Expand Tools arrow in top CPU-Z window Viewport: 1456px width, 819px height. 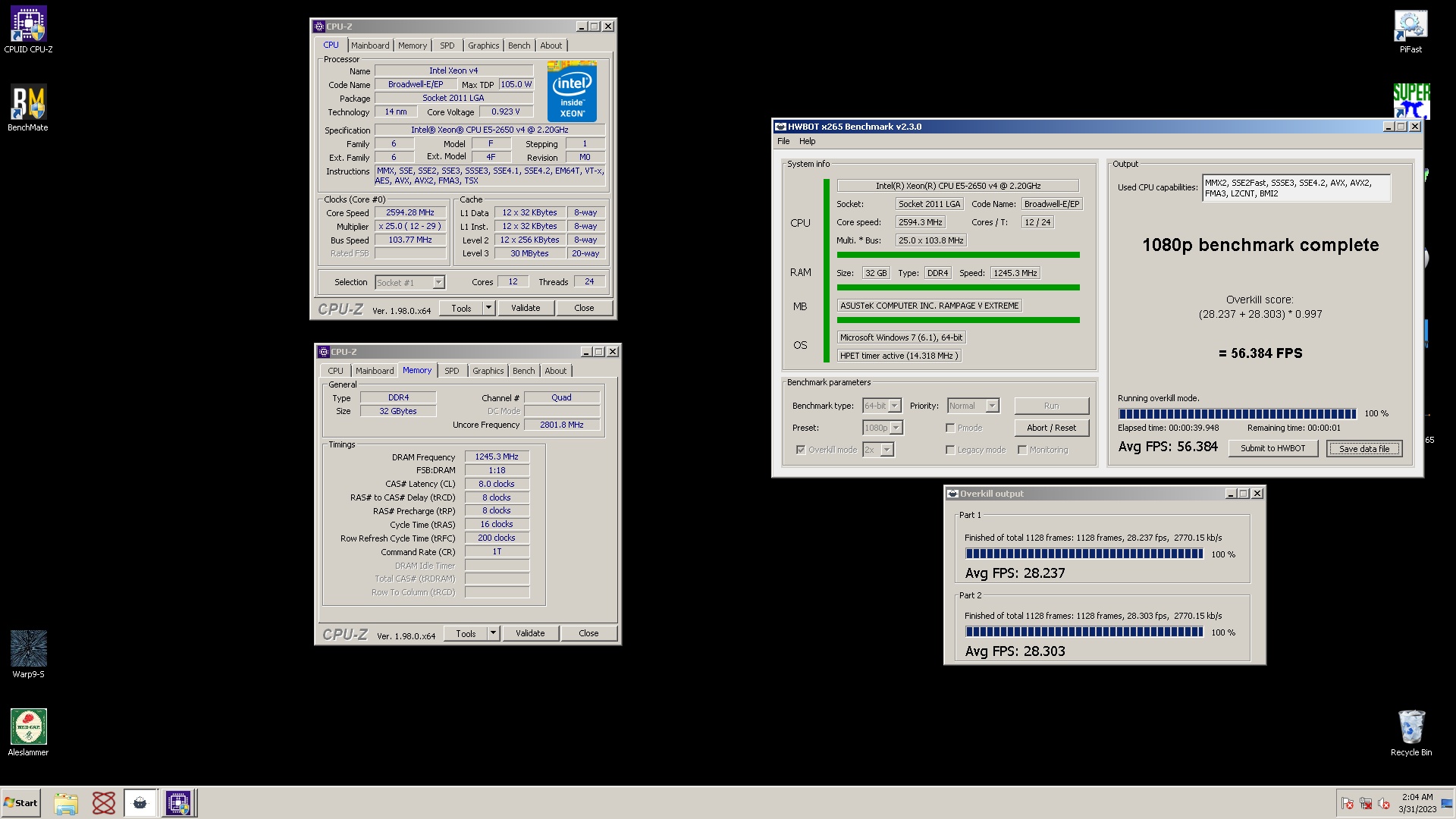point(489,308)
